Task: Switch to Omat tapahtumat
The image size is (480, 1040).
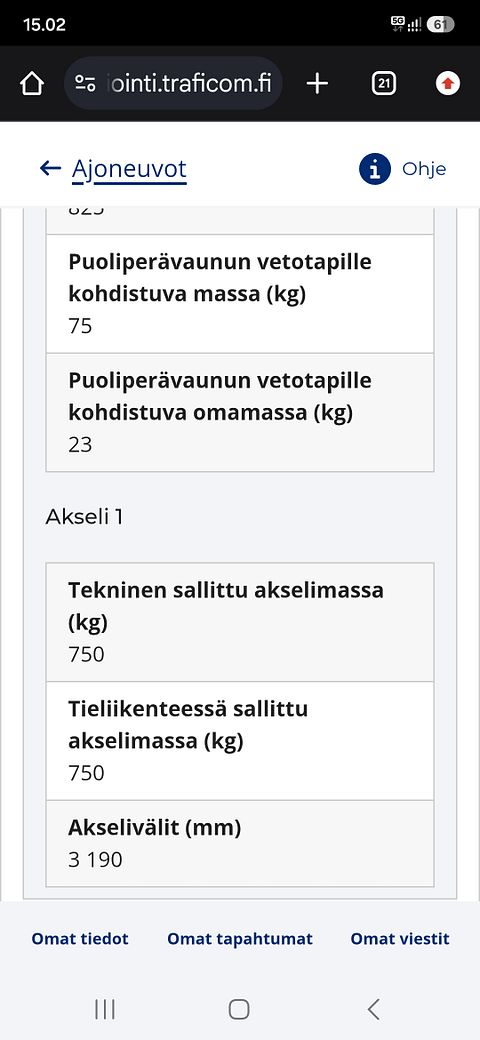Action: click(240, 939)
